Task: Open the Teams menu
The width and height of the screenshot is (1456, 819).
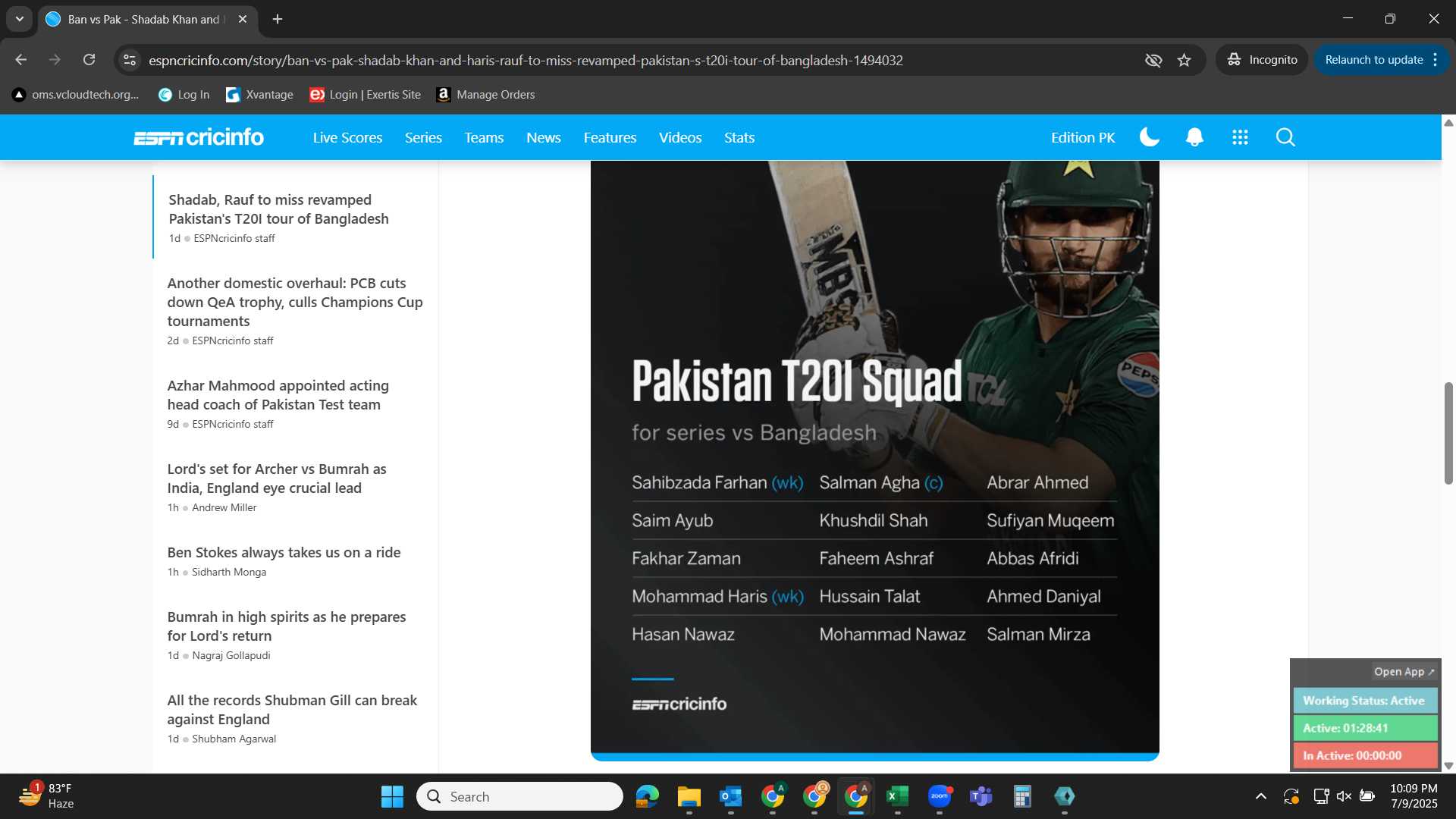Action: 484,137
